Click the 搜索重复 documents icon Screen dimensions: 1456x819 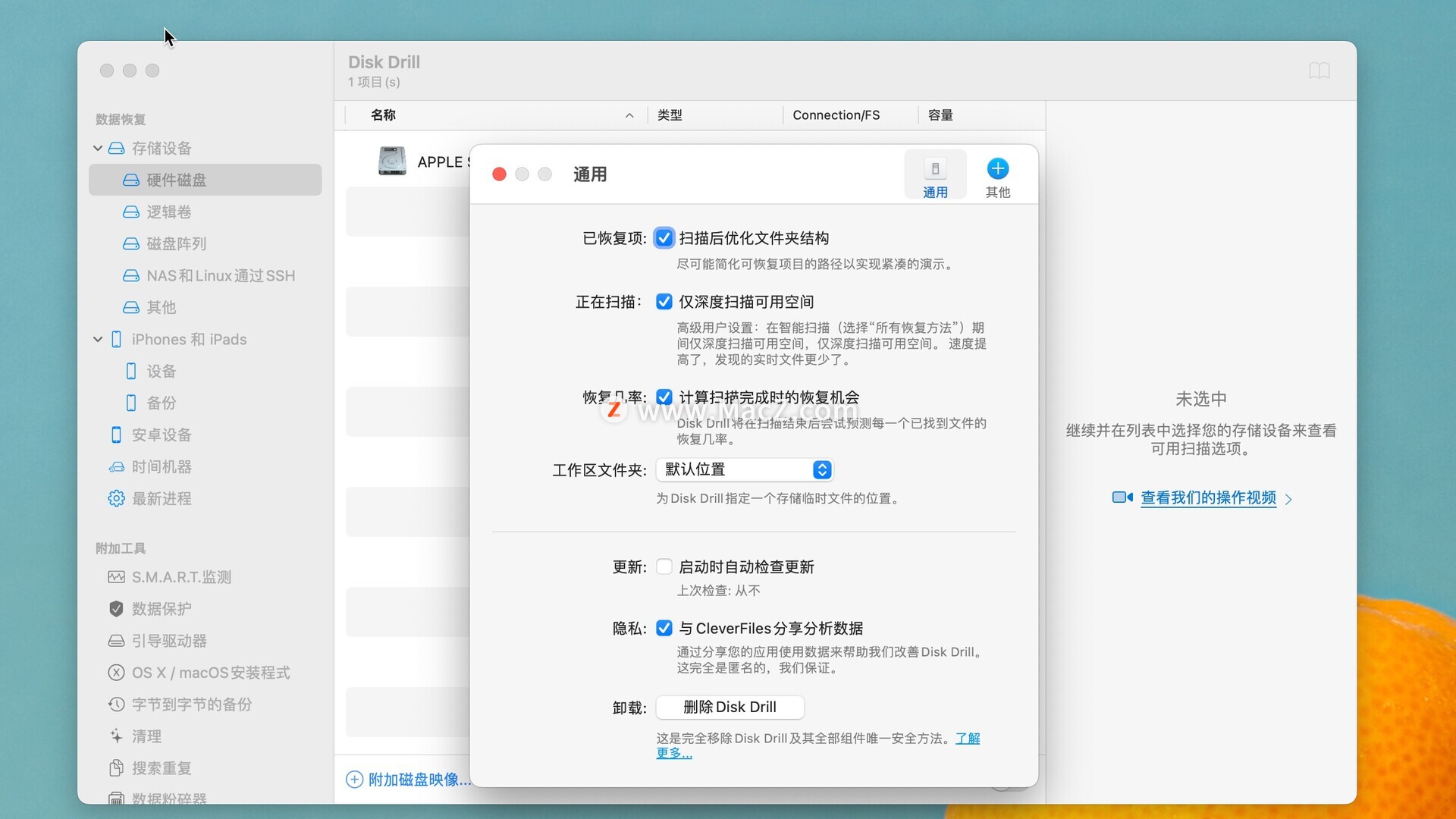click(x=116, y=768)
